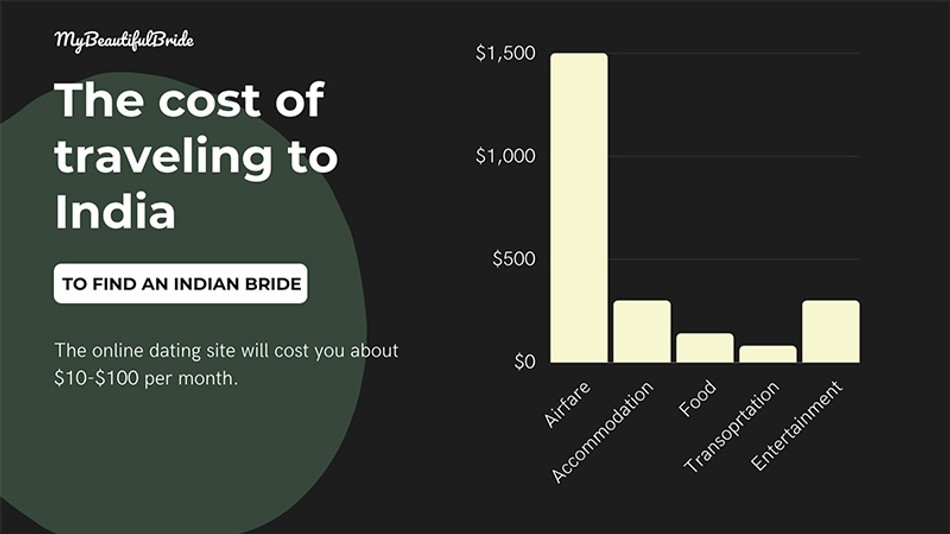Image resolution: width=950 pixels, height=534 pixels.
Task: Click the Food bar in chart
Action: [705, 348]
